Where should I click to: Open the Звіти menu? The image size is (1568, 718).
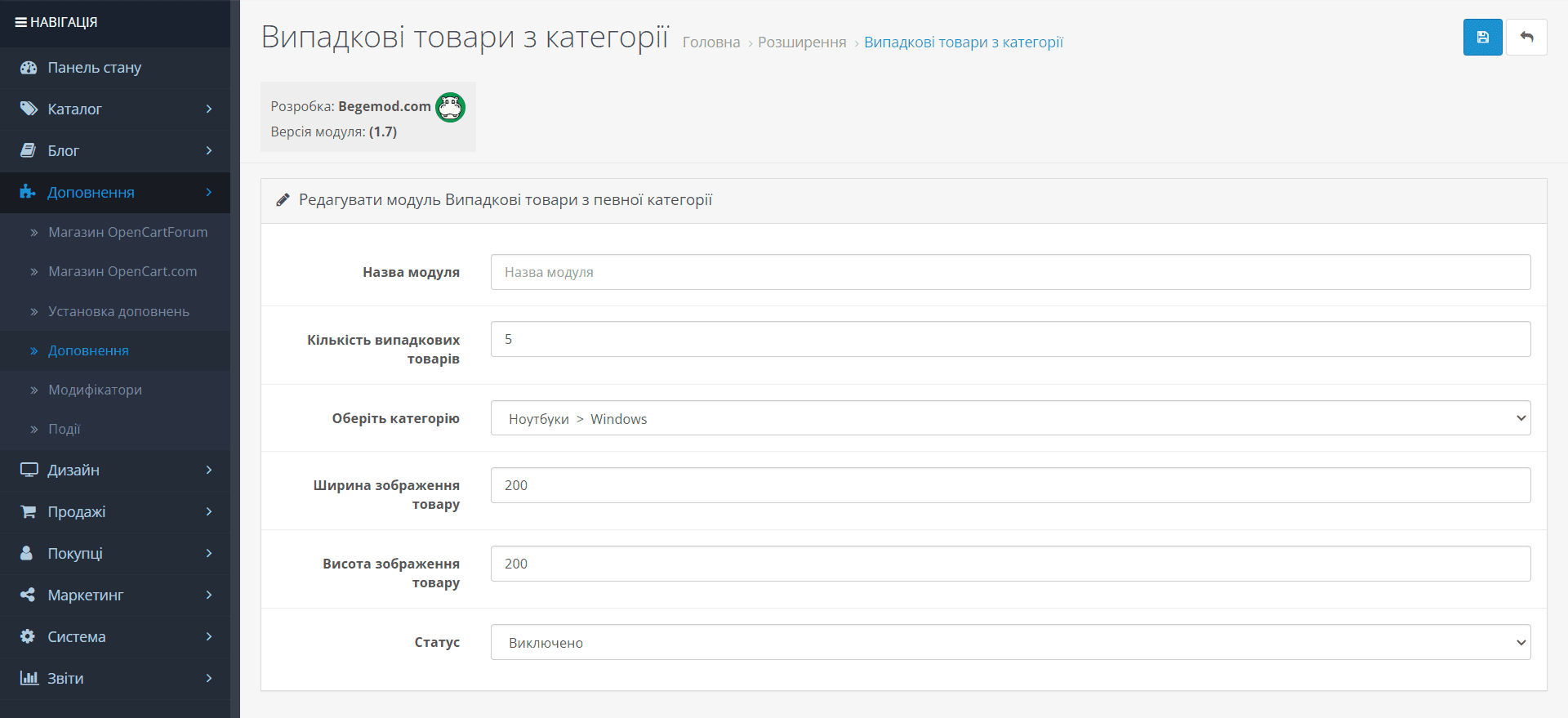pos(115,678)
